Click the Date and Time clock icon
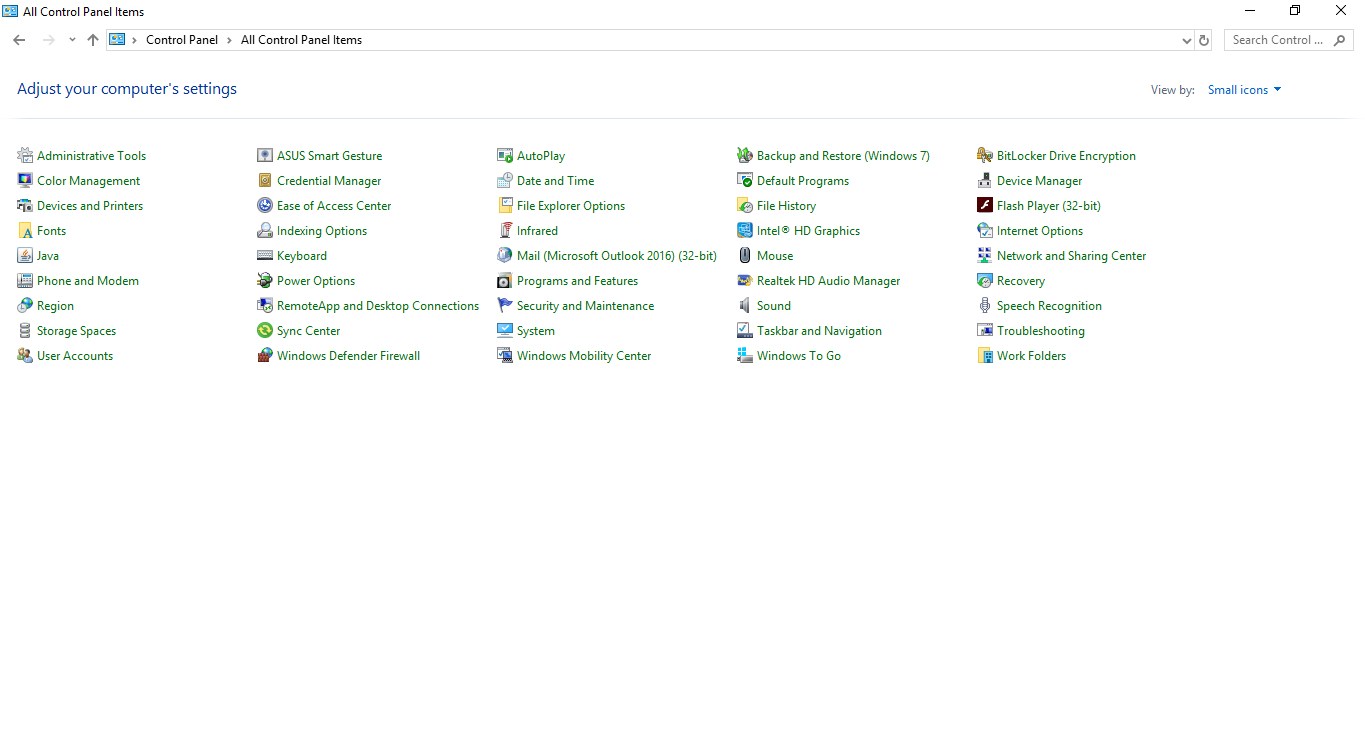This screenshot has width=1365, height=730. (x=505, y=180)
